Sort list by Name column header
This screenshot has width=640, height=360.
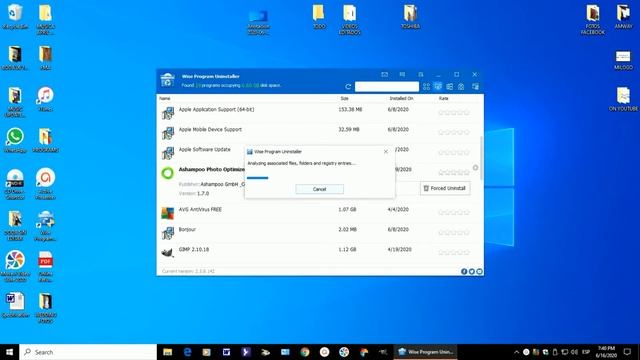pos(165,98)
